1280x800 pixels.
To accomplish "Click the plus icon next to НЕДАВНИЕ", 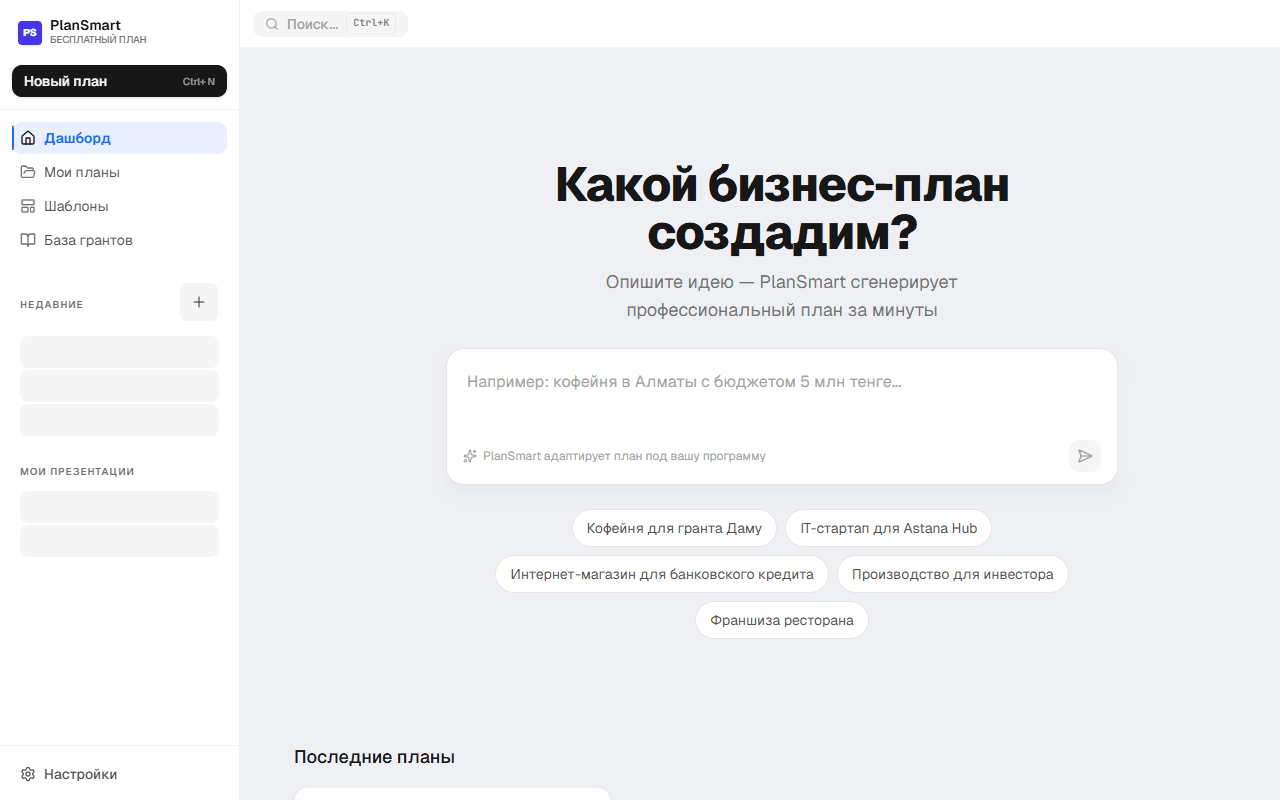I will [198, 301].
